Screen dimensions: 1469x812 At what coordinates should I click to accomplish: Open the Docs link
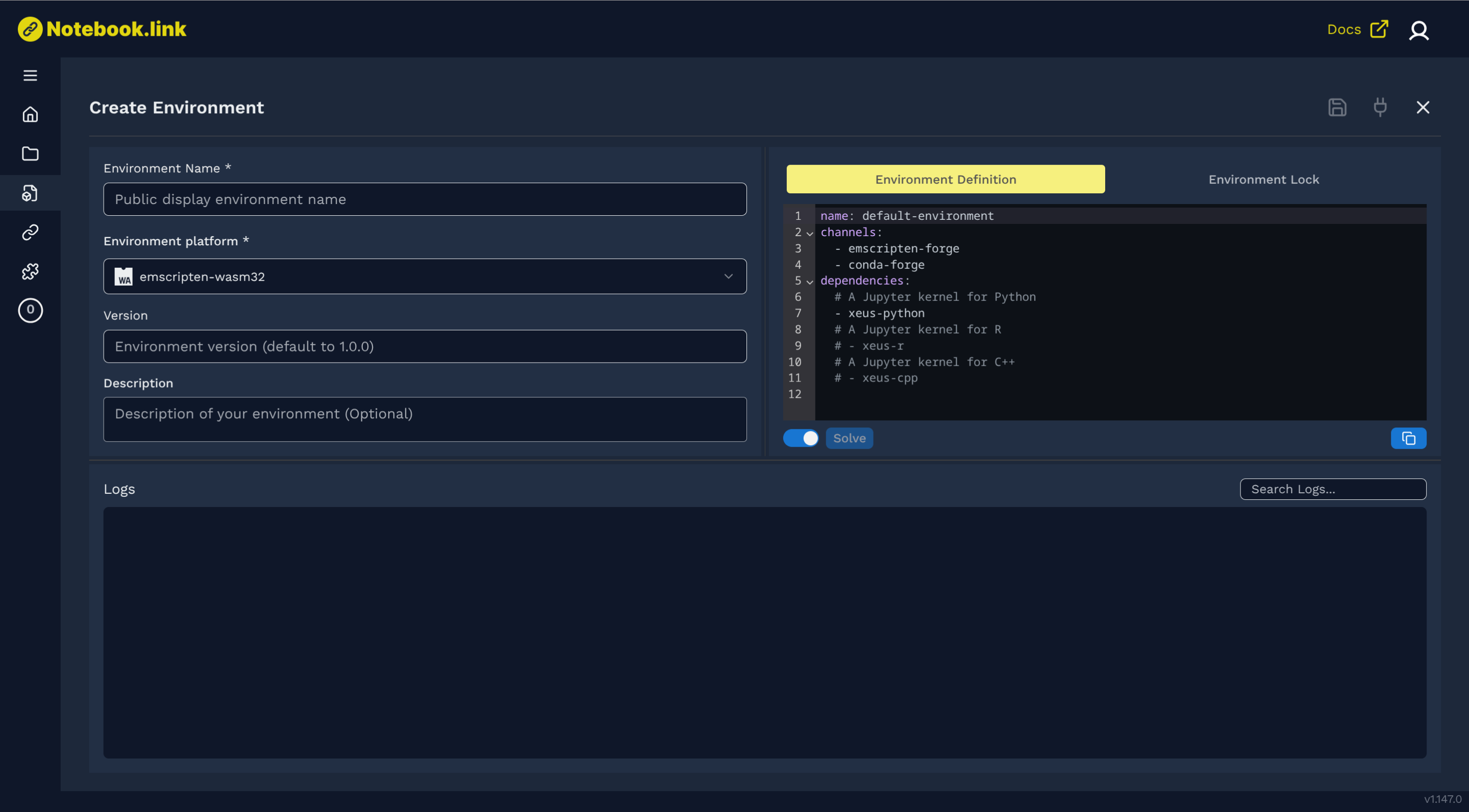point(1358,29)
